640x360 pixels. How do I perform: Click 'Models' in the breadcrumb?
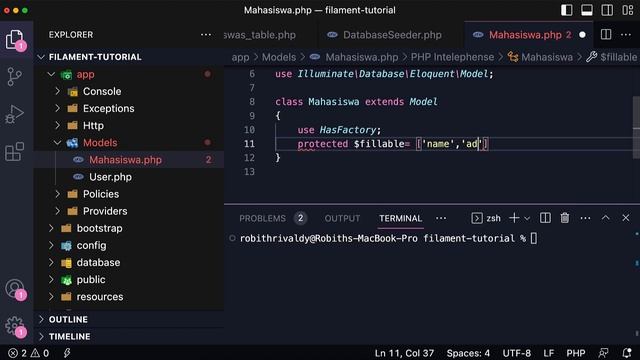(x=279, y=57)
